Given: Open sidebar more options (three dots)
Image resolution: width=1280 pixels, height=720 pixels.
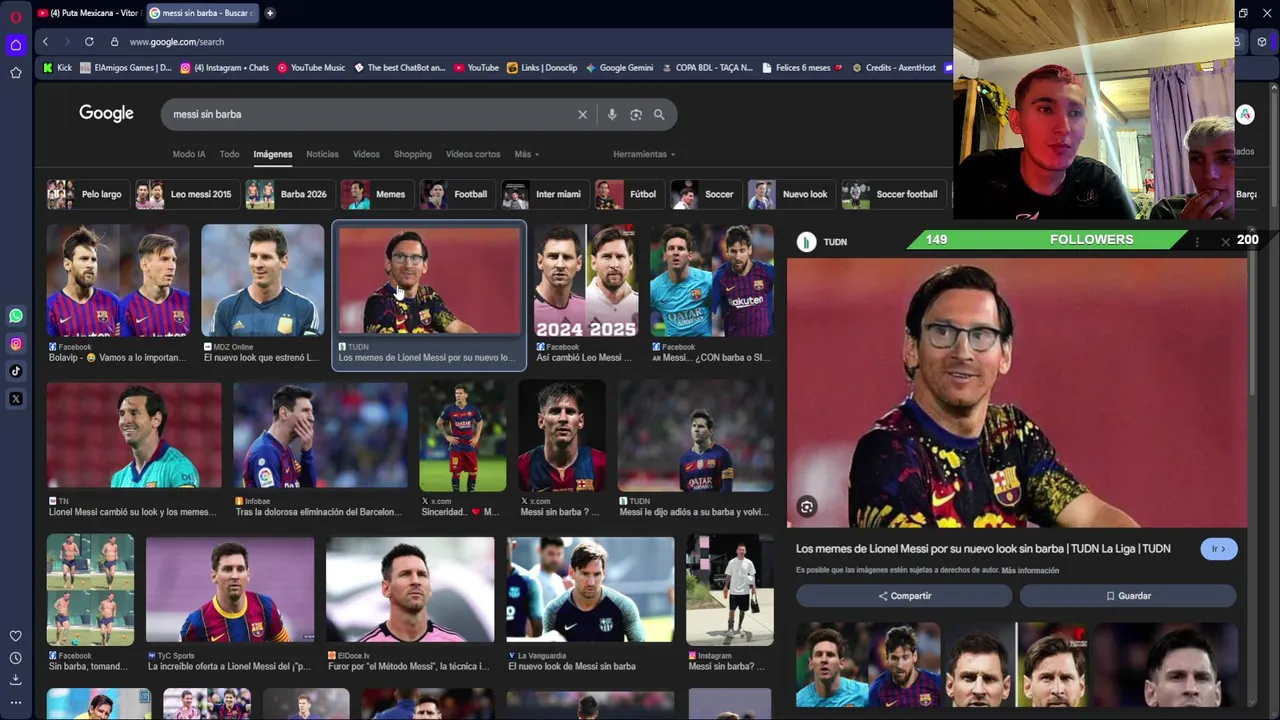Looking at the screenshot, I should click(15, 703).
